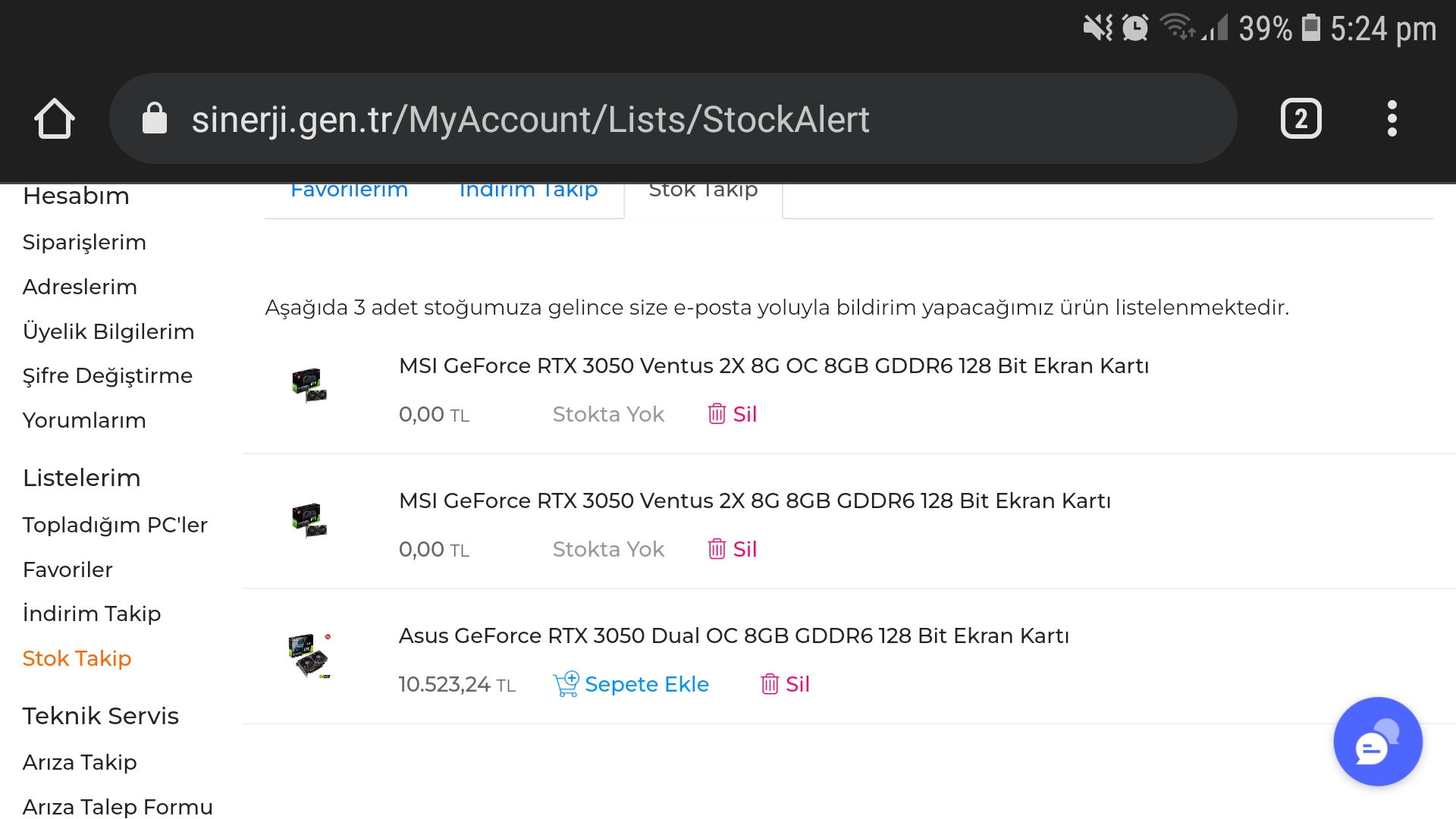The height and width of the screenshot is (819, 1456).
Task: Open the browser tab switcher
Action: click(x=1301, y=119)
